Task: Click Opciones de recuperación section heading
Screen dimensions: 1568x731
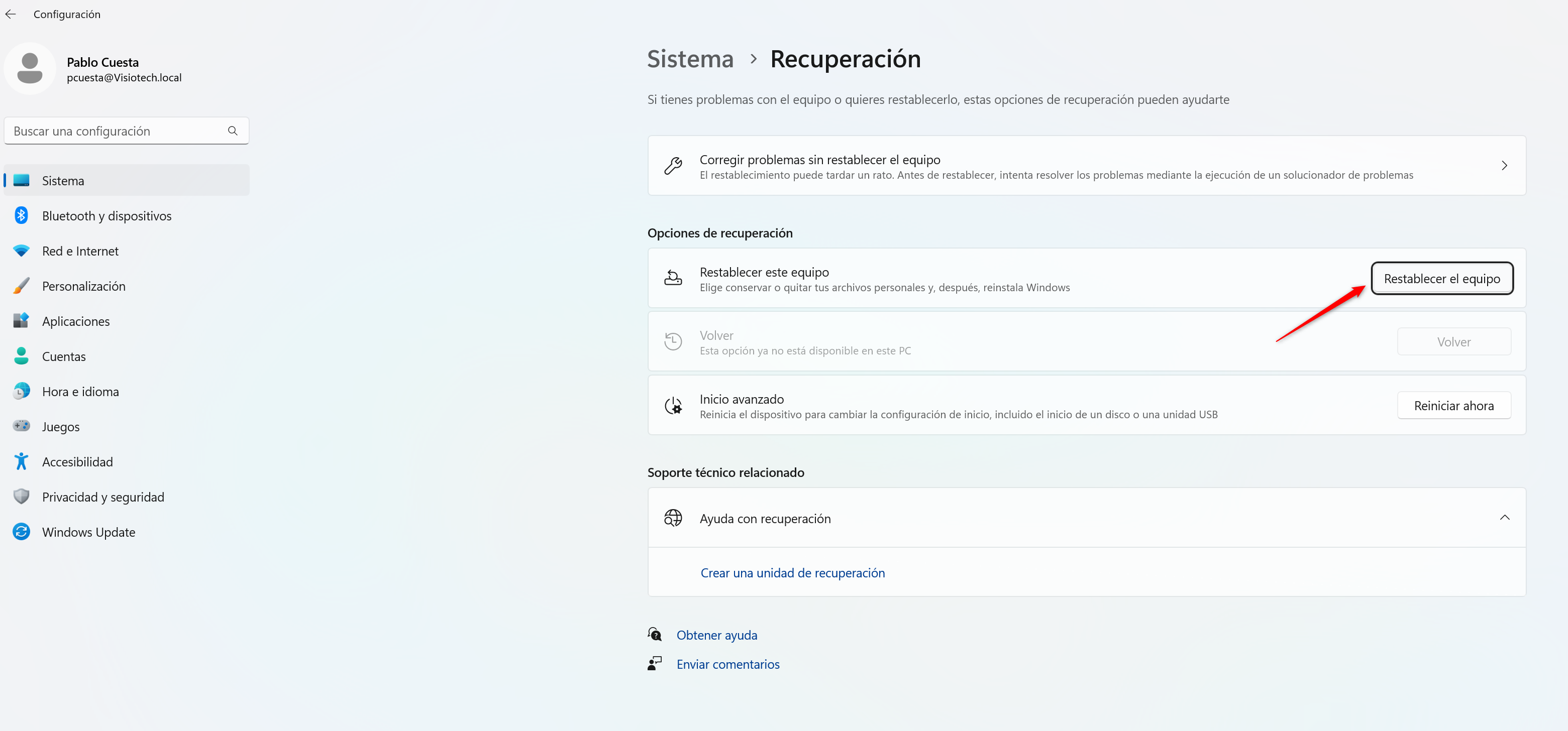Action: [x=719, y=233]
